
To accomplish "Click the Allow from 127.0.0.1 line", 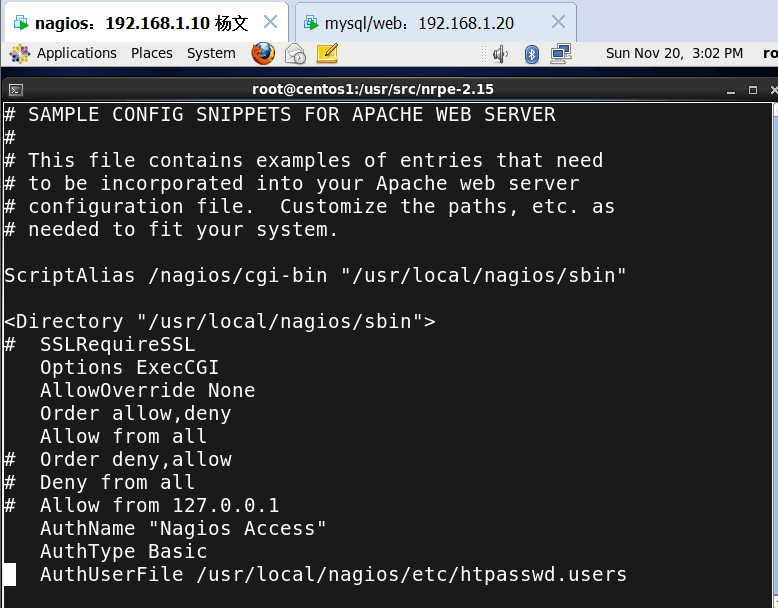I will [x=141, y=505].
